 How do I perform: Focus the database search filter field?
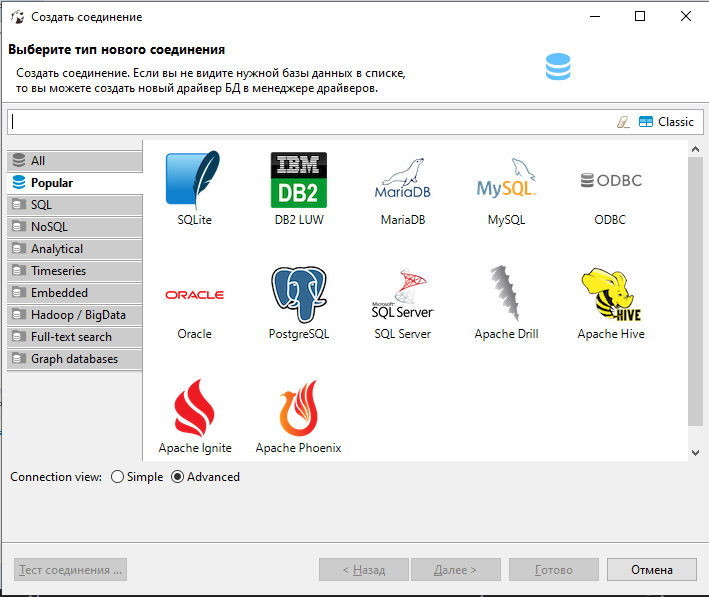(x=312, y=122)
